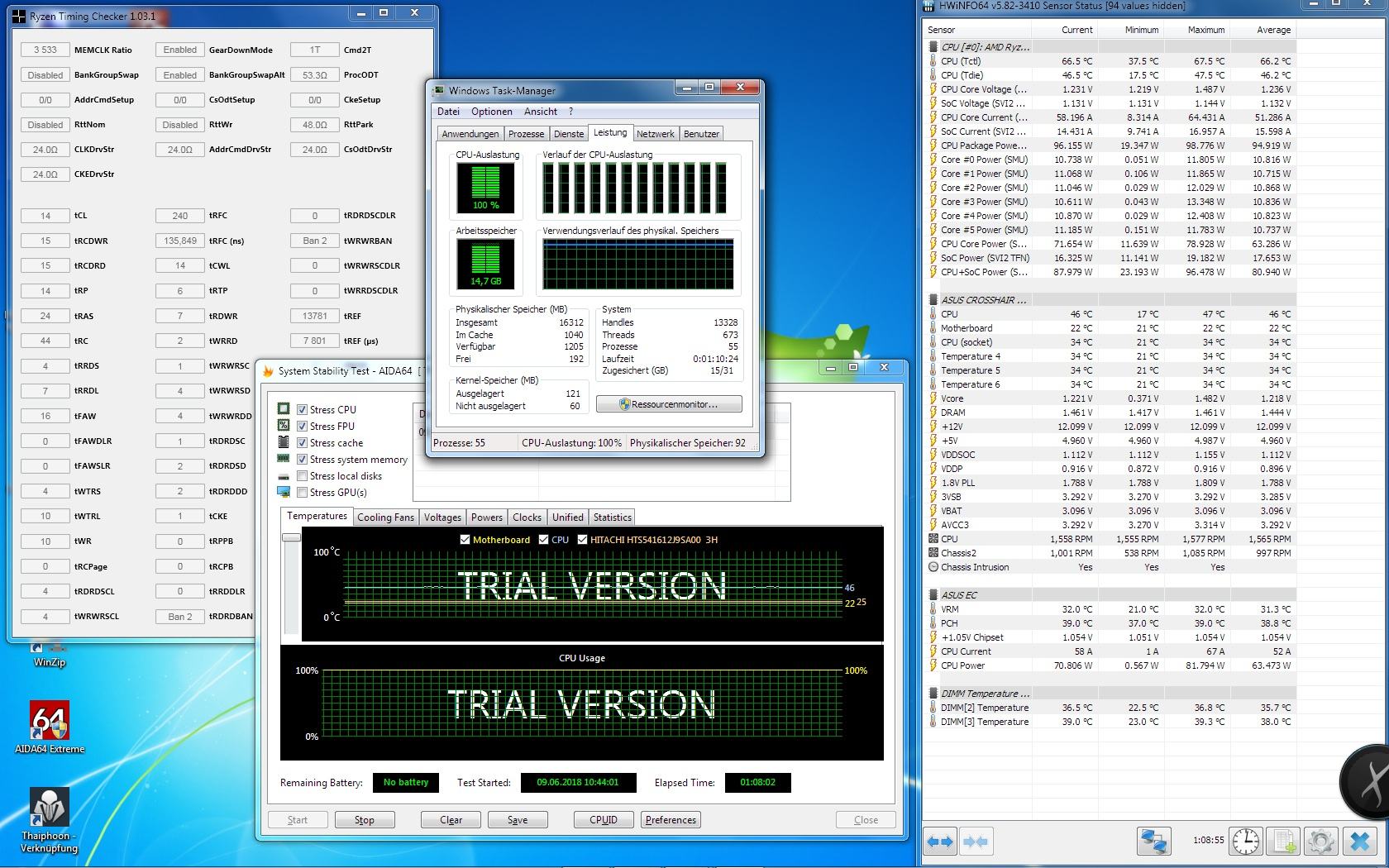Enable the Stress GPU(s) checkbox

coord(303,493)
